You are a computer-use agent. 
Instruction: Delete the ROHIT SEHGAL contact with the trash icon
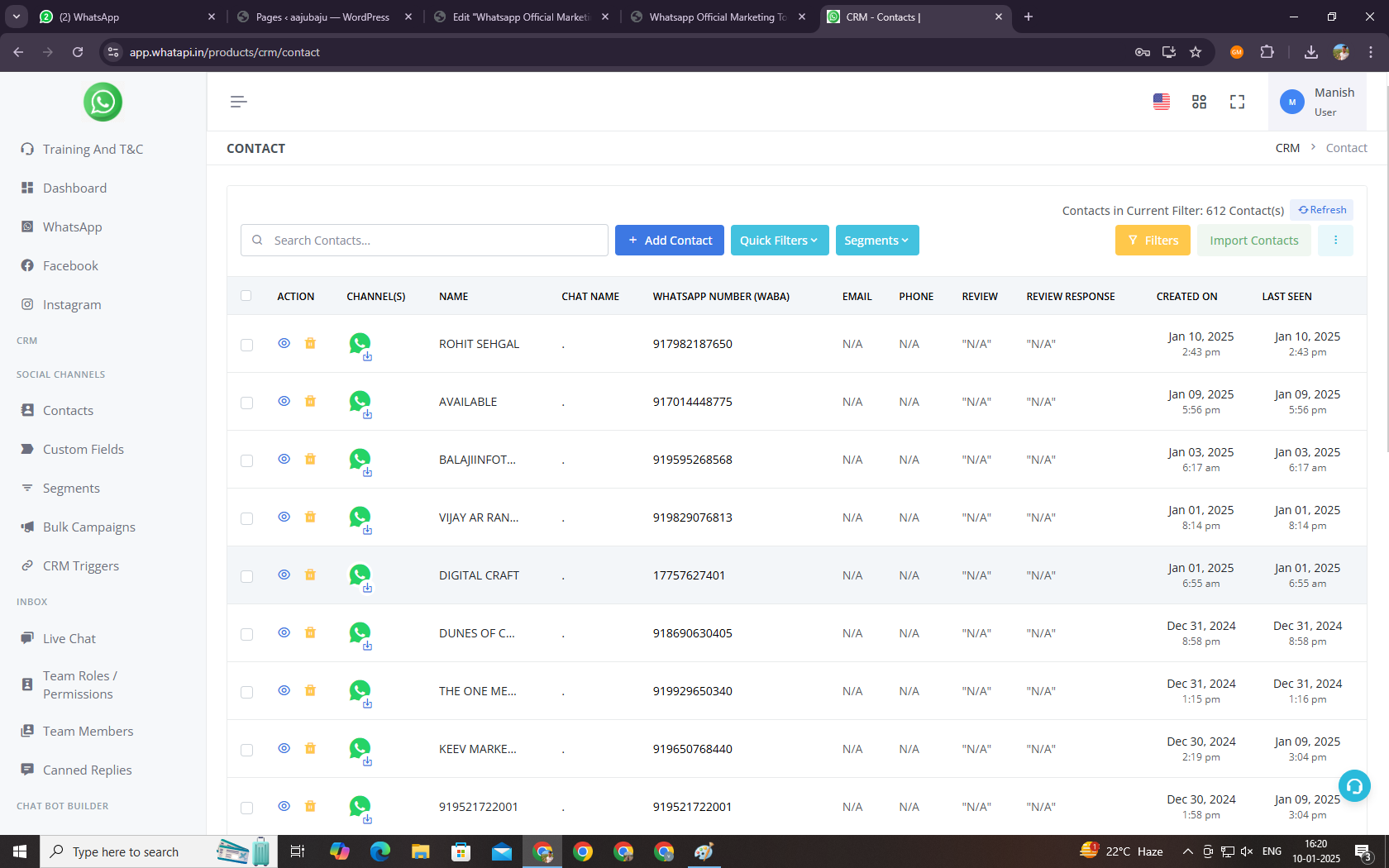pos(310,343)
